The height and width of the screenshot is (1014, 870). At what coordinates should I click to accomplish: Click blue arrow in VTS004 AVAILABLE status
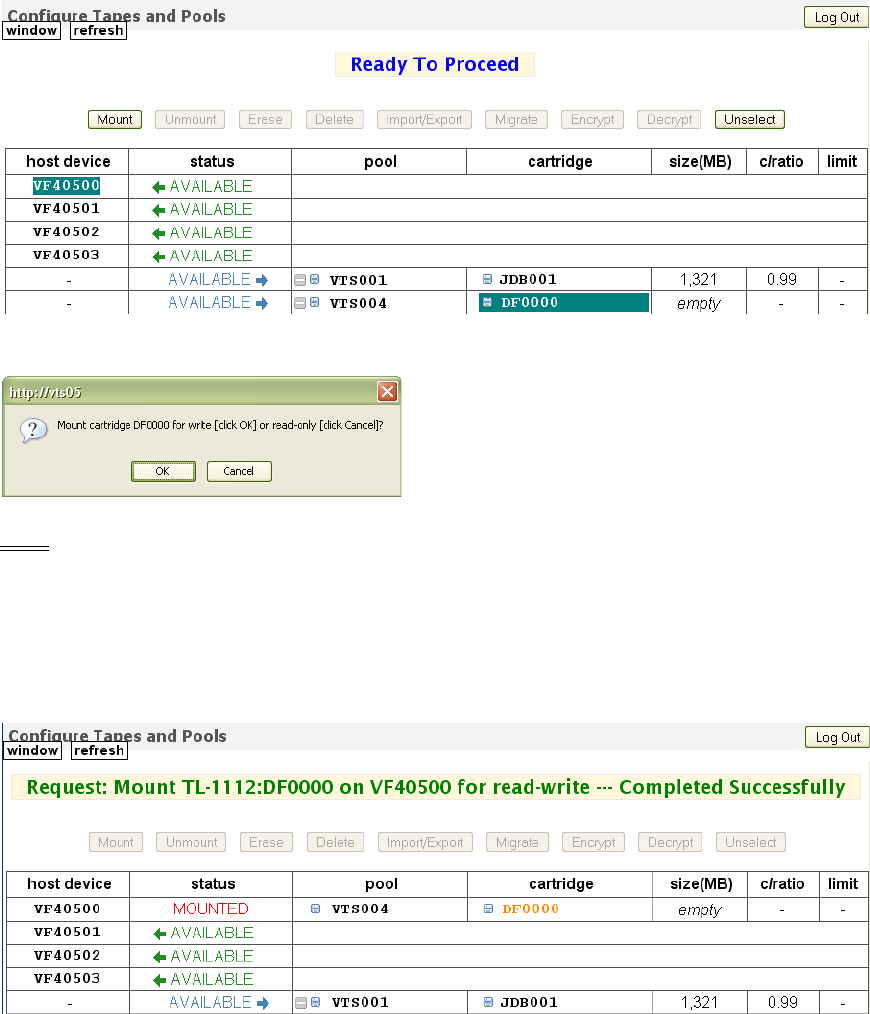point(263,303)
